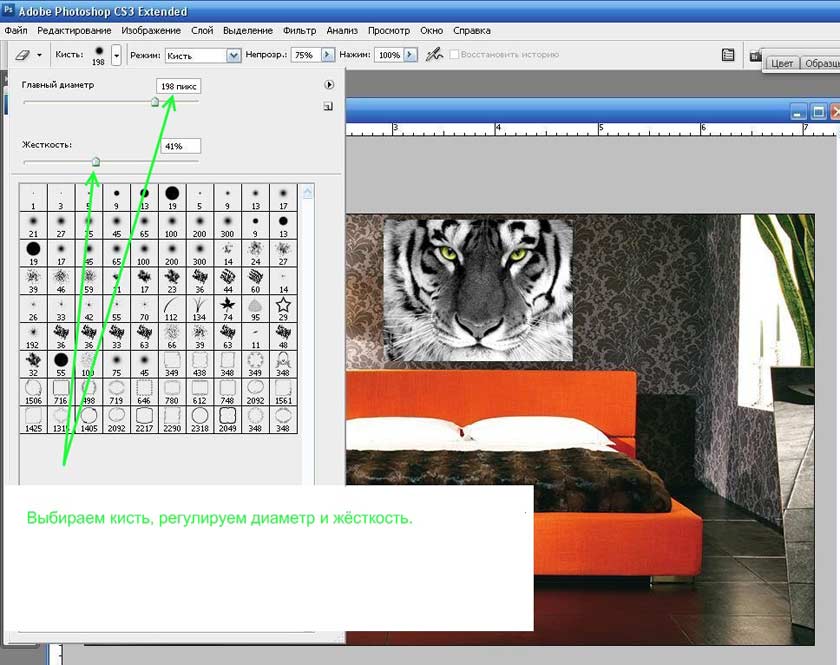
Task: Select the star-shaped brush size 29
Action: pos(283,305)
